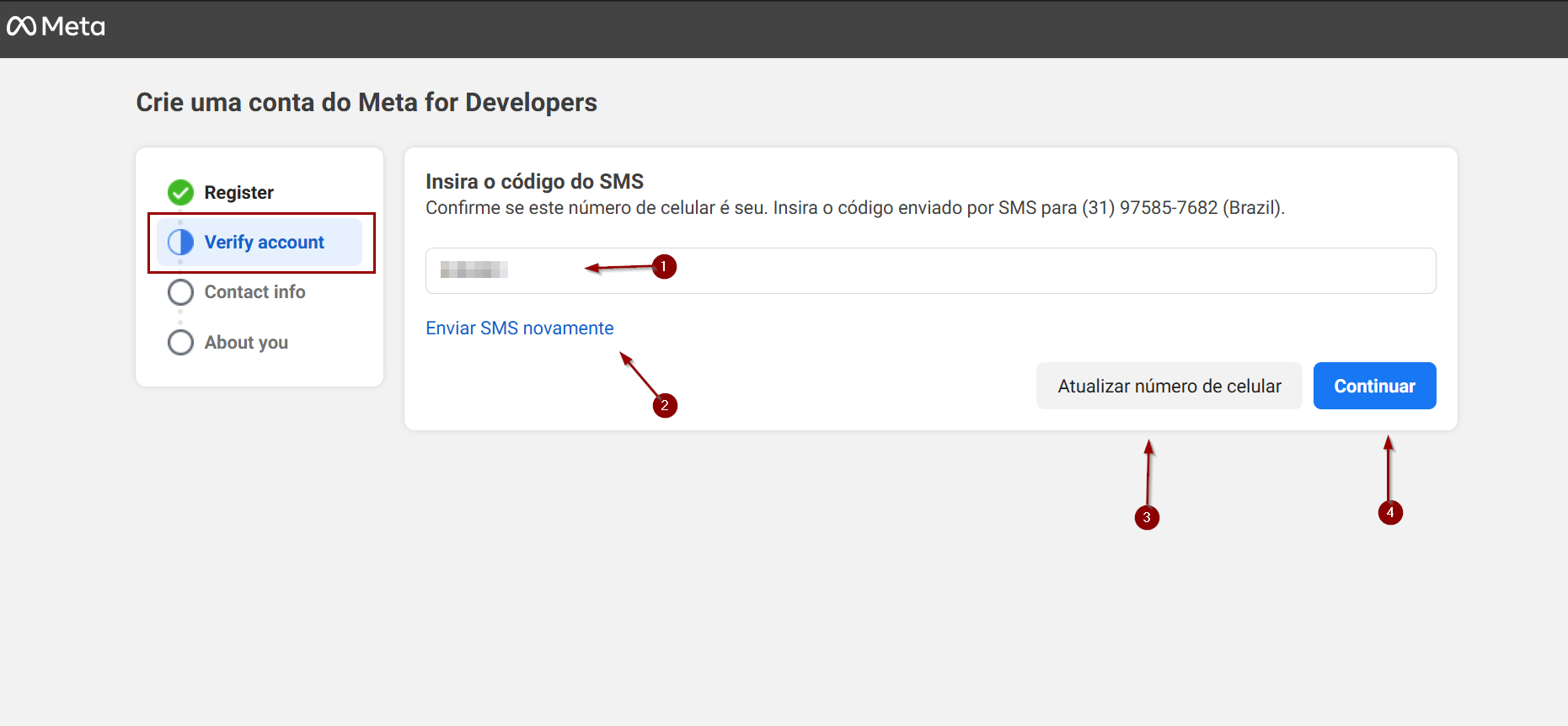This screenshot has width=1568, height=726.
Task: Click the green checkmark beside Register
Action: click(180, 193)
